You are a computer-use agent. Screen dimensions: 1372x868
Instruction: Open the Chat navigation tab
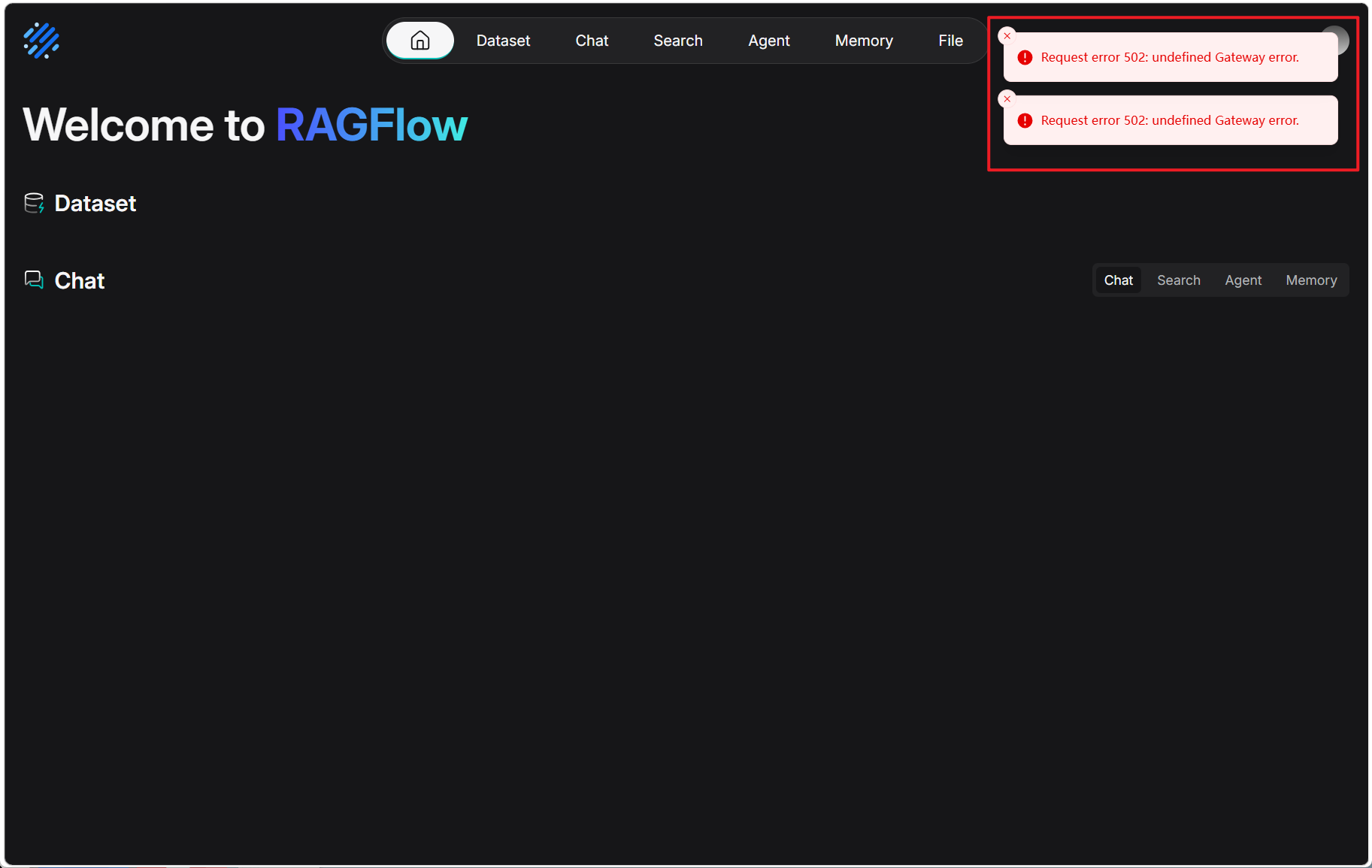coord(592,41)
